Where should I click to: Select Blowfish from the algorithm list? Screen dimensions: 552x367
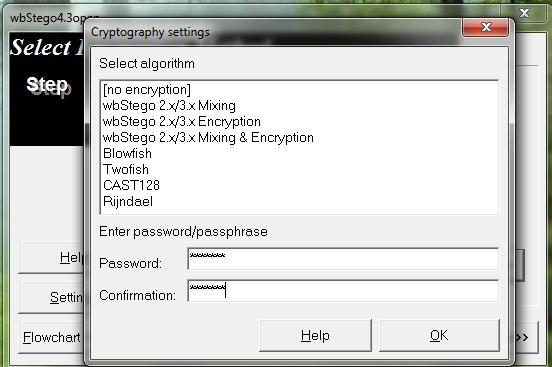pyautogui.click(x=127, y=154)
